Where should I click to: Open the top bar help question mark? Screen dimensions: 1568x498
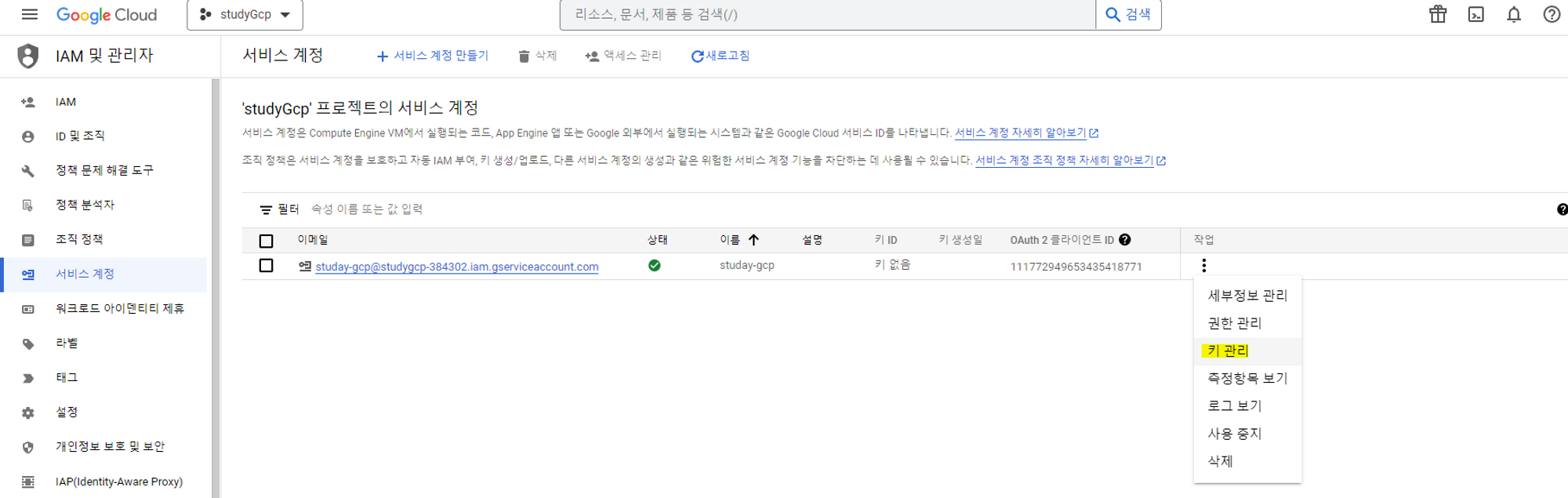pyautogui.click(x=1552, y=14)
